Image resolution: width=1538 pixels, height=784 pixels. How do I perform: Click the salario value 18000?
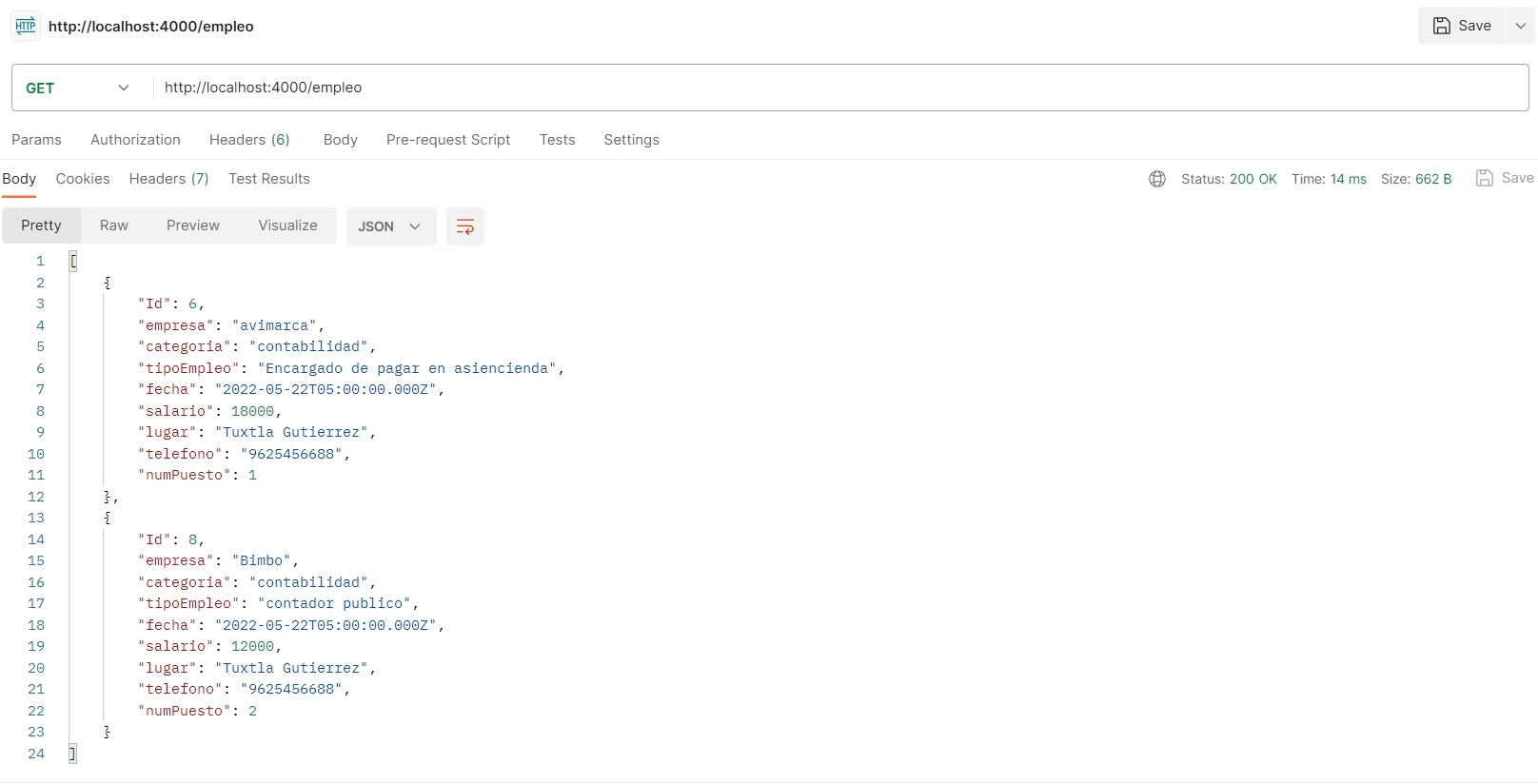click(252, 411)
